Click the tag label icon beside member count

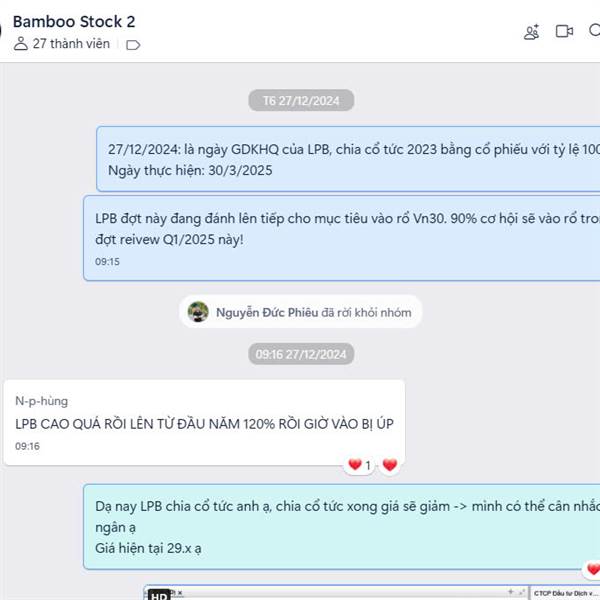pyautogui.click(x=133, y=45)
